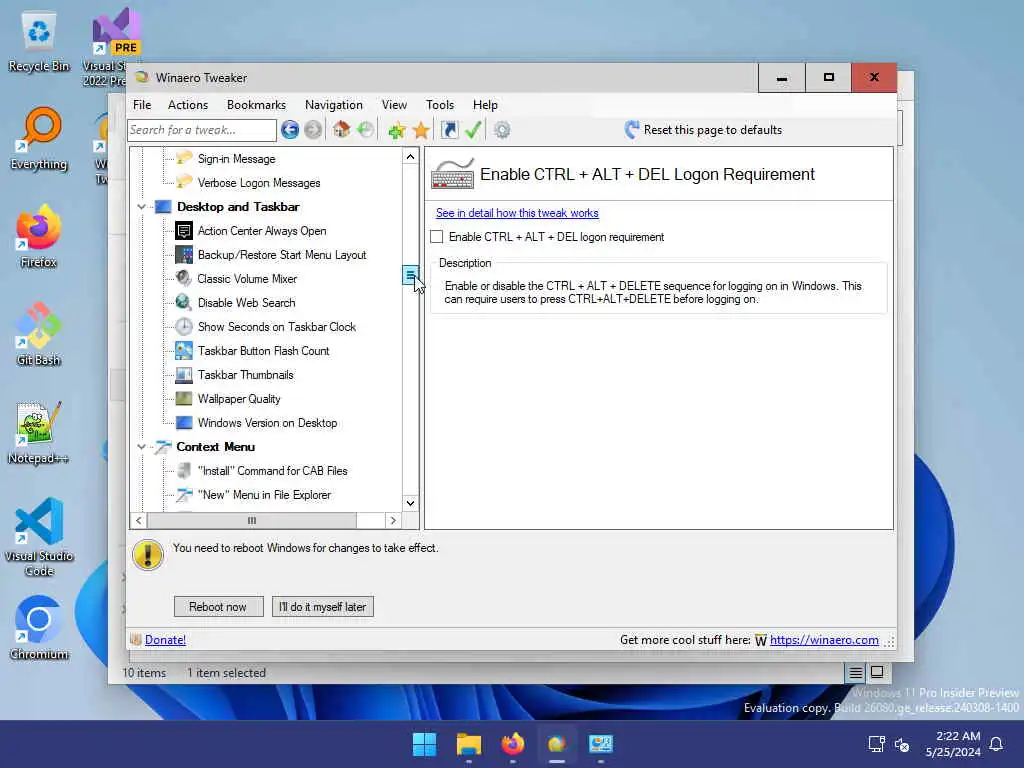This screenshot has width=1024, height=768.
Task: Collapse the Context Menu category
Action: pyautogui.click(x=141, y=447)
